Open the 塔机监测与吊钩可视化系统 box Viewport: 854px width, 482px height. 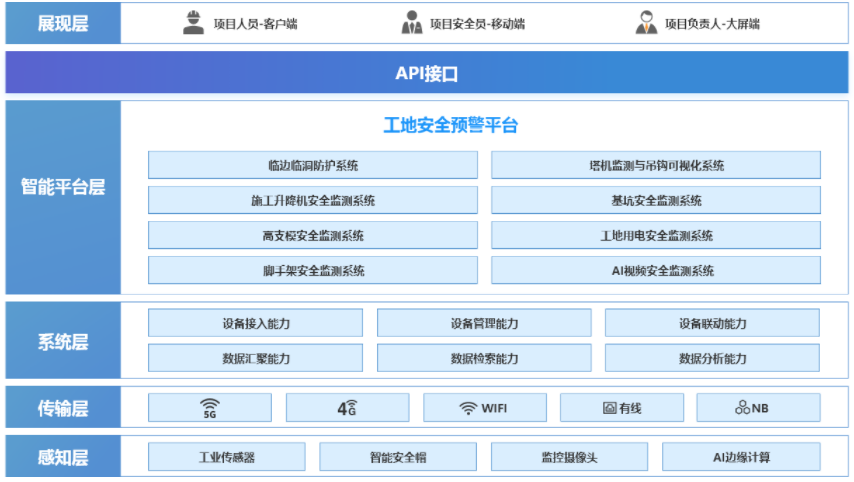(x=656, y=165)
